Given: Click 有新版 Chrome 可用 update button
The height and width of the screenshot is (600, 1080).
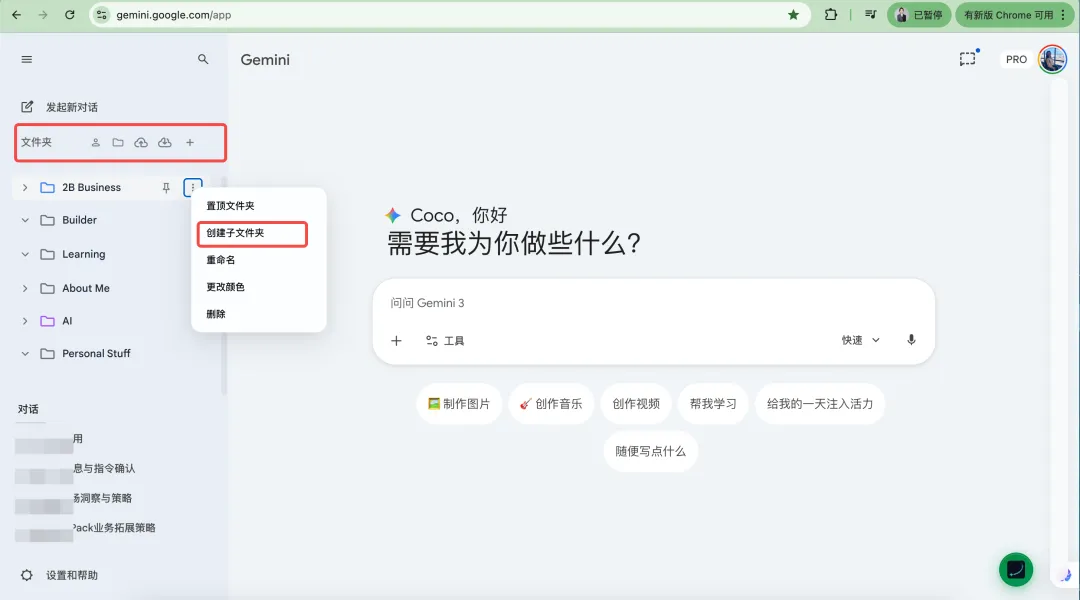Looking at the screenshot, I should click(x=1015, y=14).
